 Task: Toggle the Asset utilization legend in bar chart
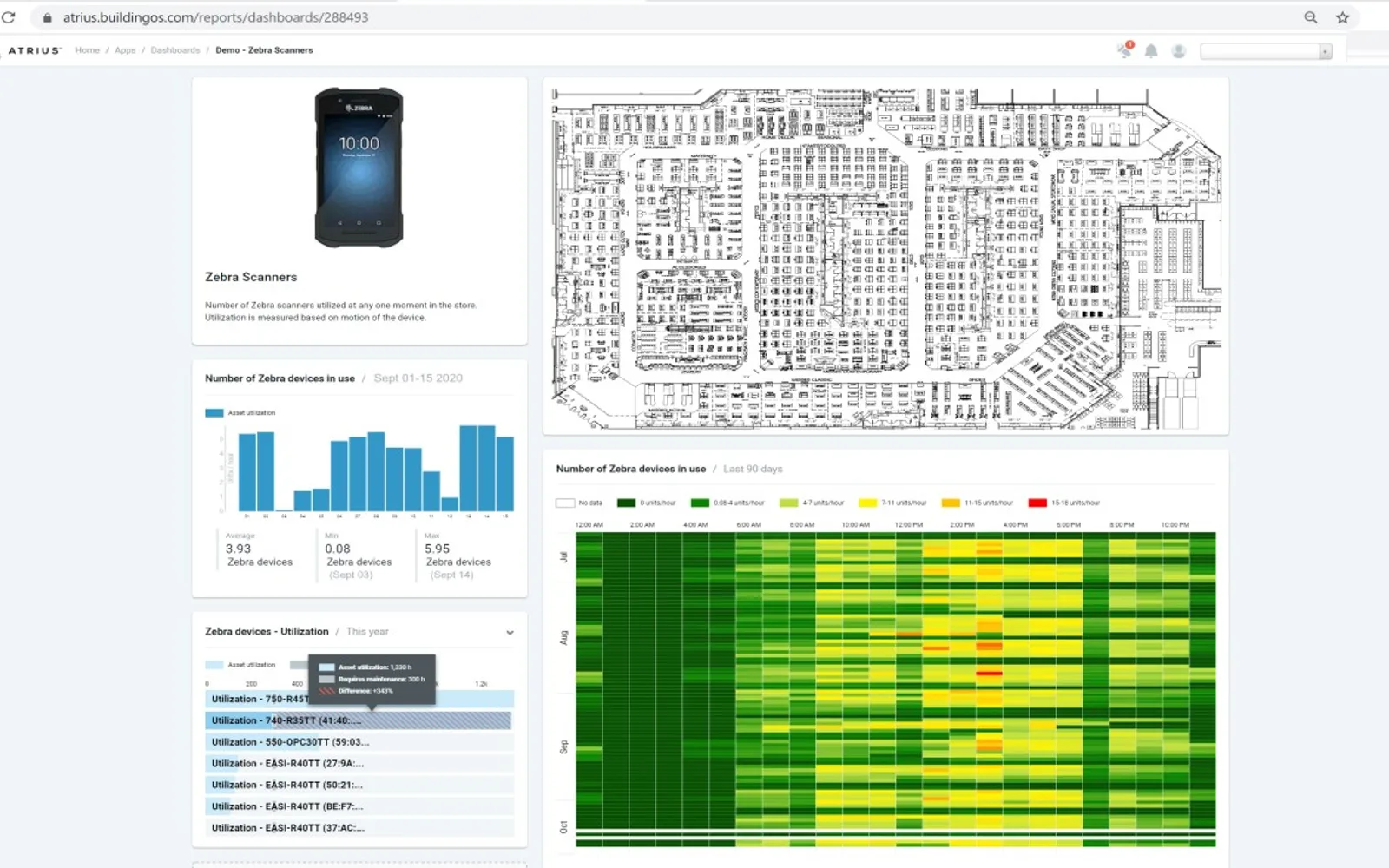click(240, 413)
